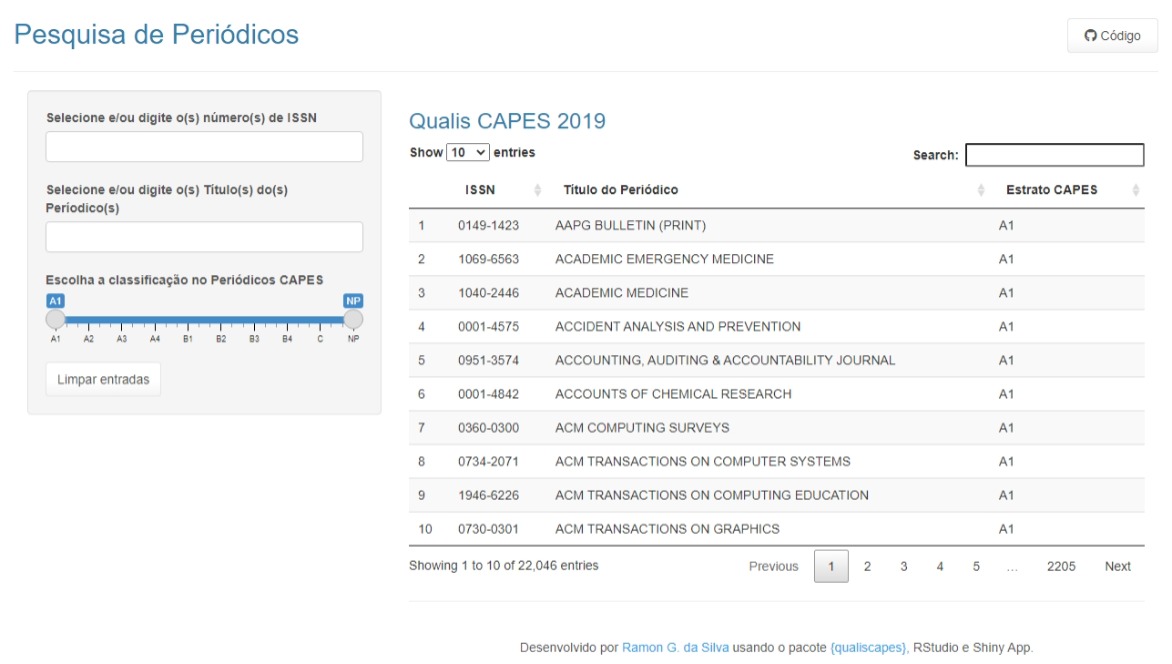Jump to last page 2205
Viewport: 1172px width, 664px height.
click(x=1061, y=567)
